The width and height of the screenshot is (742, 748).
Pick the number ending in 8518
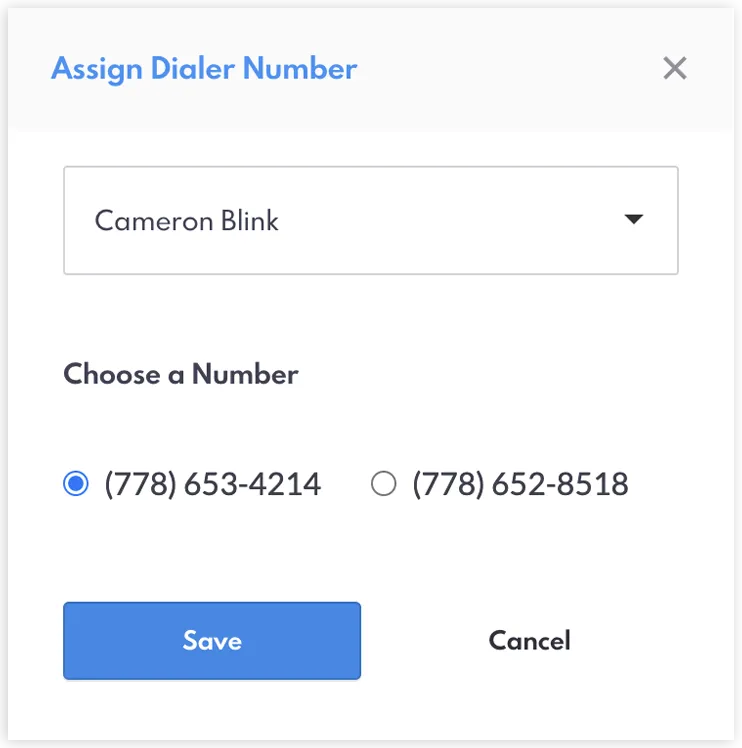(384, 483)
